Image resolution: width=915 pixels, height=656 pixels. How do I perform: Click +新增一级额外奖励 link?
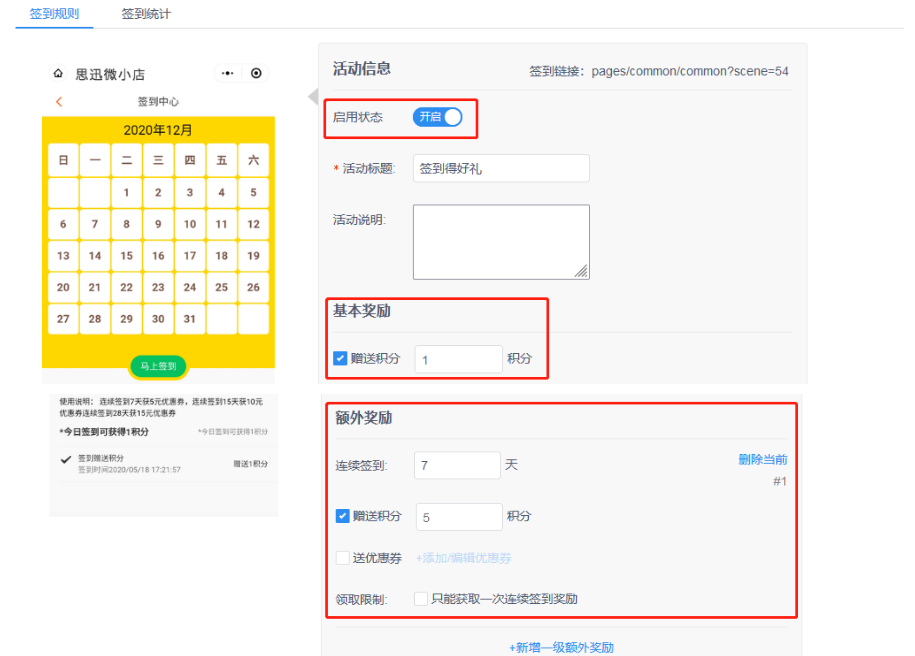click(x=561, y=647)
